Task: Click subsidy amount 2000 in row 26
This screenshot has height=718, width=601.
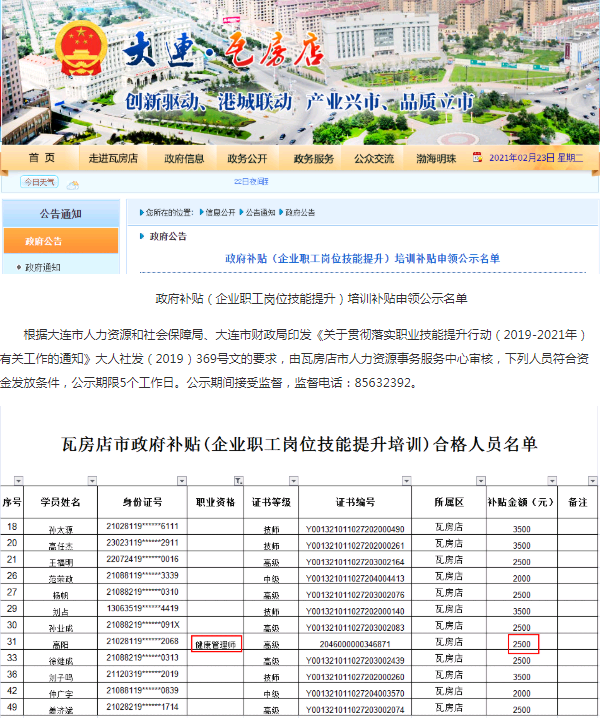Action: (x=521, y=578)
